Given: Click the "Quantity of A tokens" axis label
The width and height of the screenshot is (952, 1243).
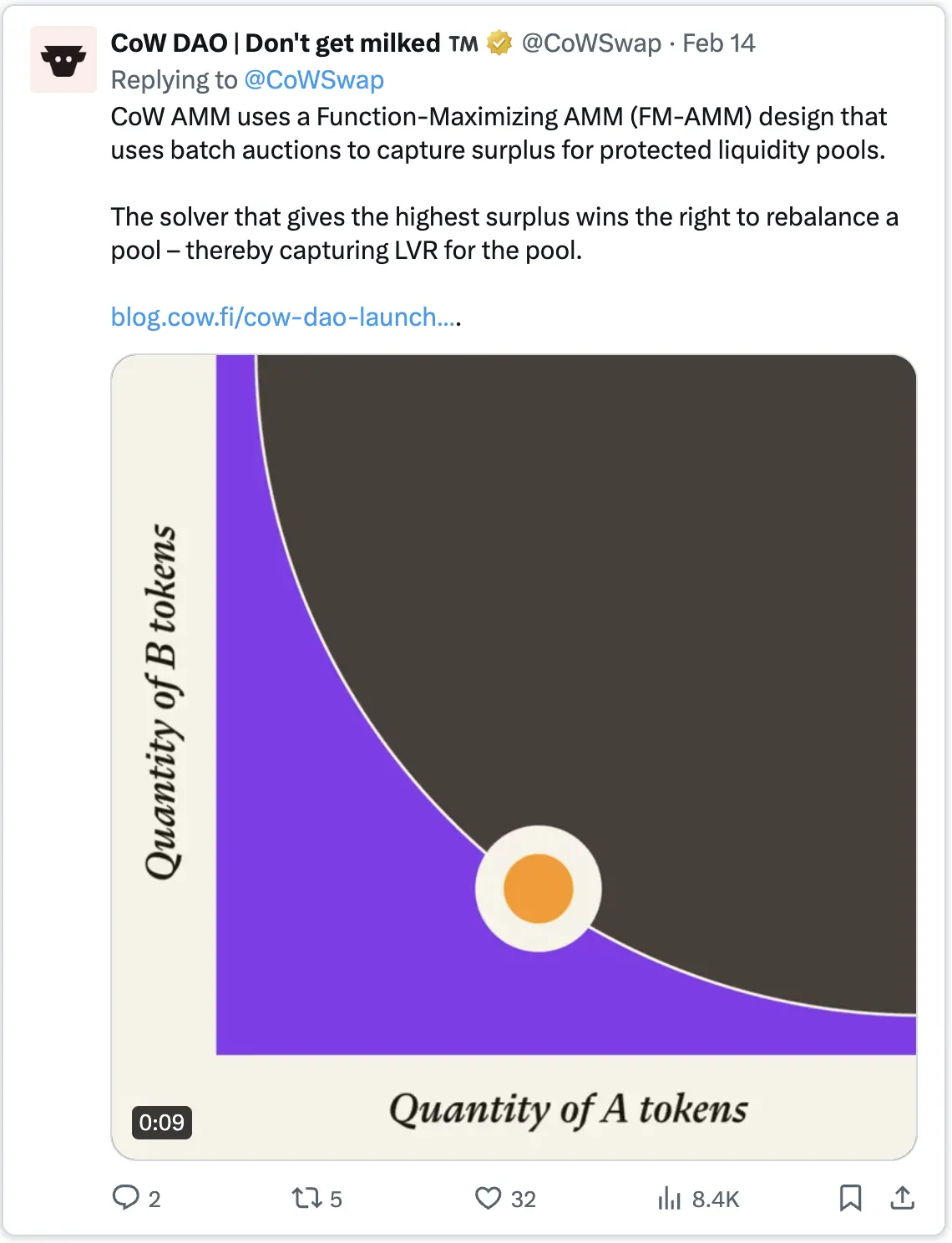Looking at the screenshot, I should (568, 1109).
